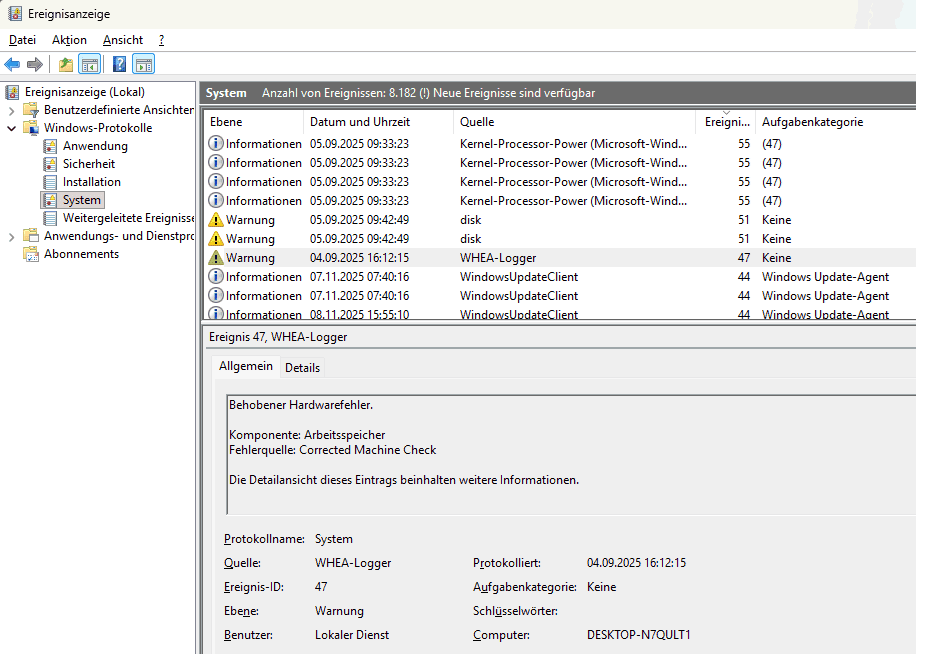Open the Ansicht menu
This screenshot has width=926, height=654.
coord(123,40)
